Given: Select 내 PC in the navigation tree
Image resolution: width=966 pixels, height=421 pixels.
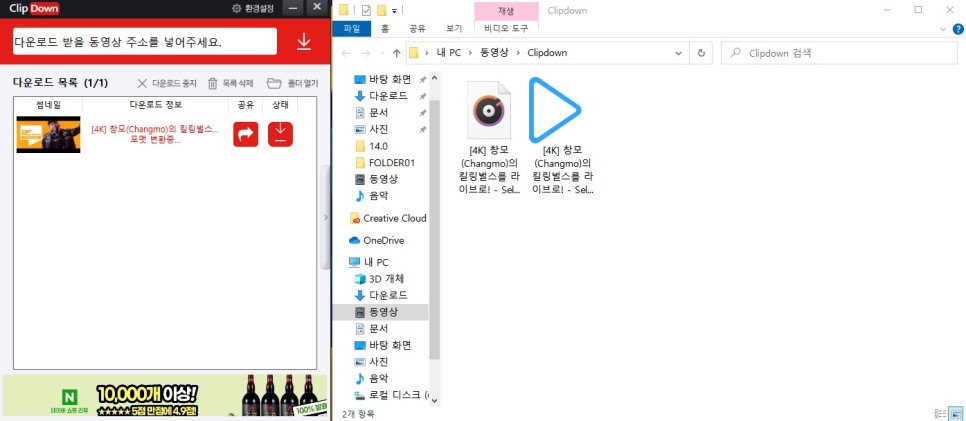Looking at the screenshot, I should click(x=369, y=262).
